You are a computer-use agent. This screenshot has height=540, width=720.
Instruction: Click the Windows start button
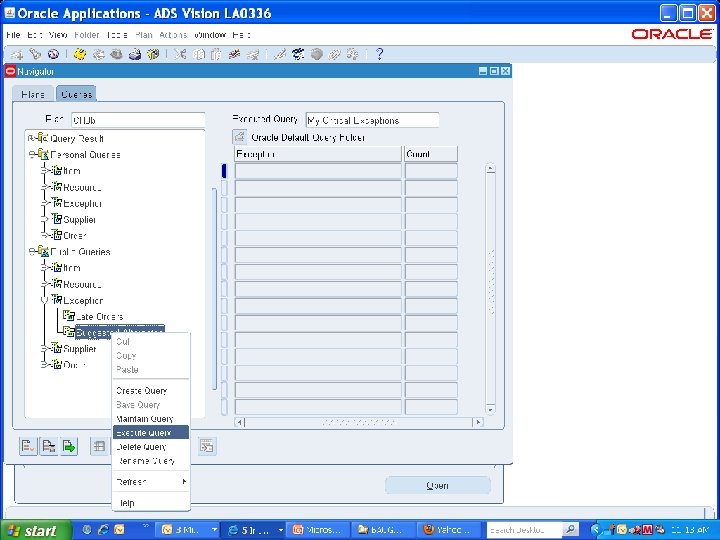(35, 531)
